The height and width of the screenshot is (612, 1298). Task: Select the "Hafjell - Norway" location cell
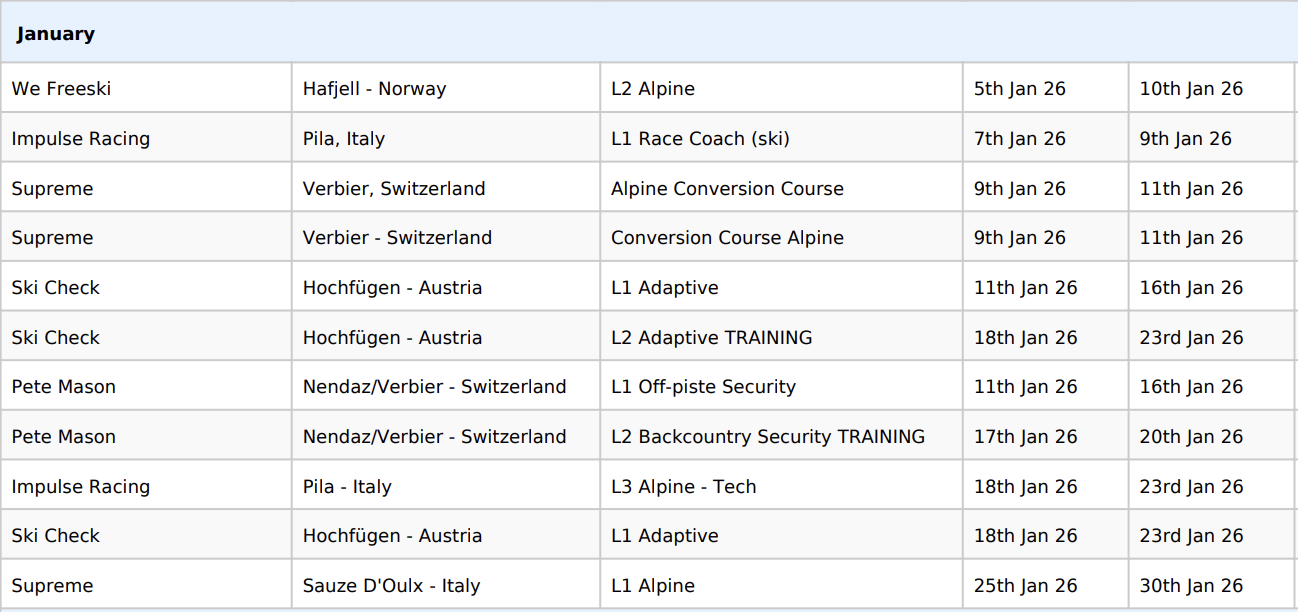[x=374, y=89]
